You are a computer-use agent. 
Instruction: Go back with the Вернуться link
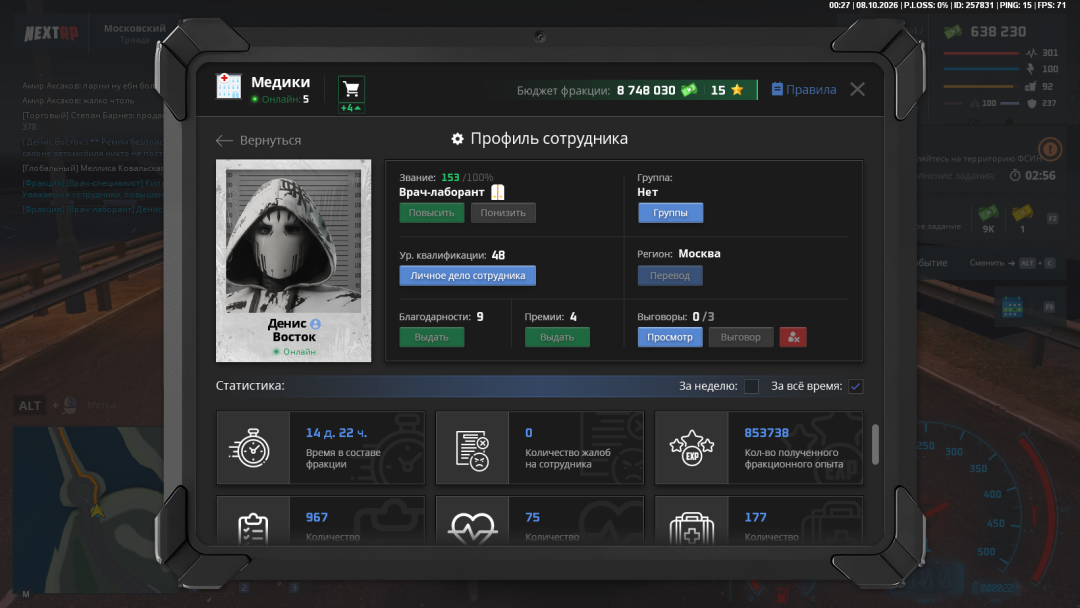point(258,140)
